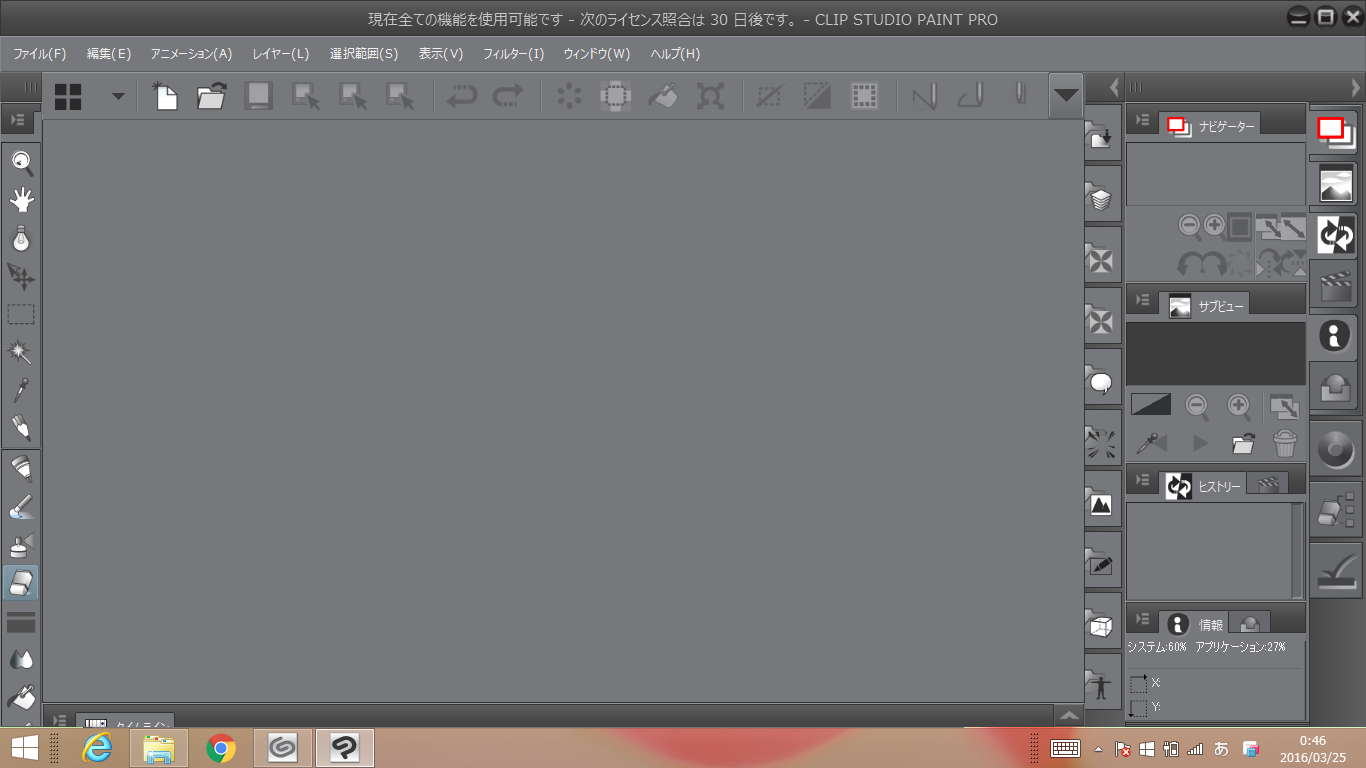Click the History panel vertical scrollbar
This screenshot has width=1366, height=768.
(x=1298, y=550)
